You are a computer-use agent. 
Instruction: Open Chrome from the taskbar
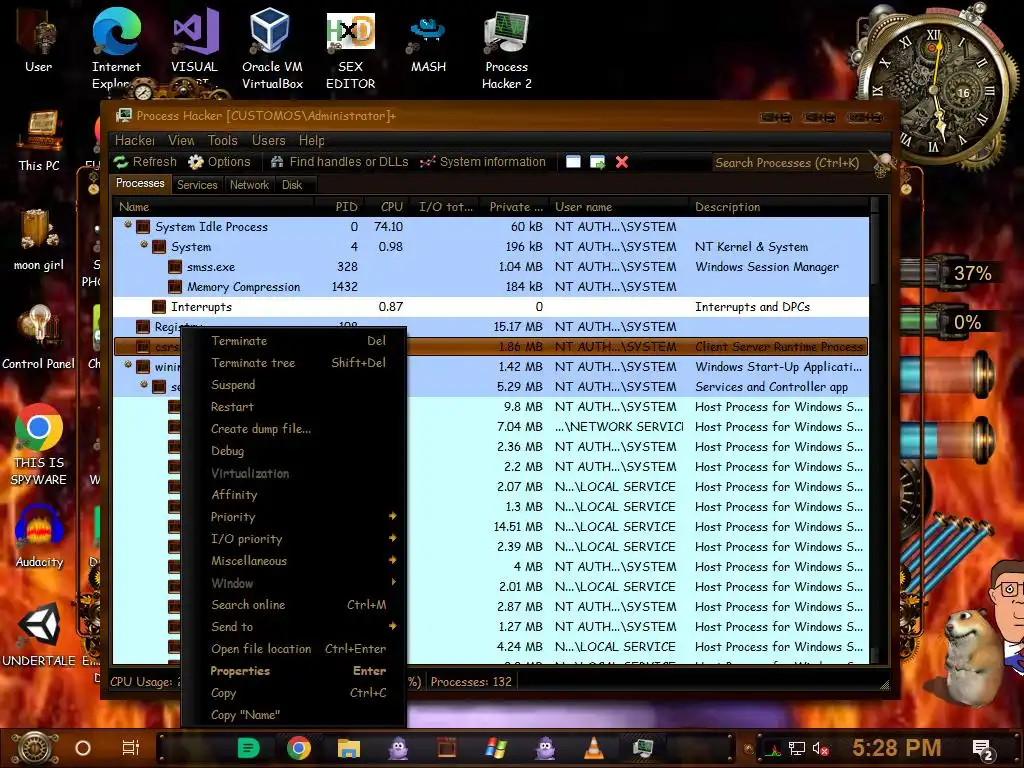coord(298,748)
